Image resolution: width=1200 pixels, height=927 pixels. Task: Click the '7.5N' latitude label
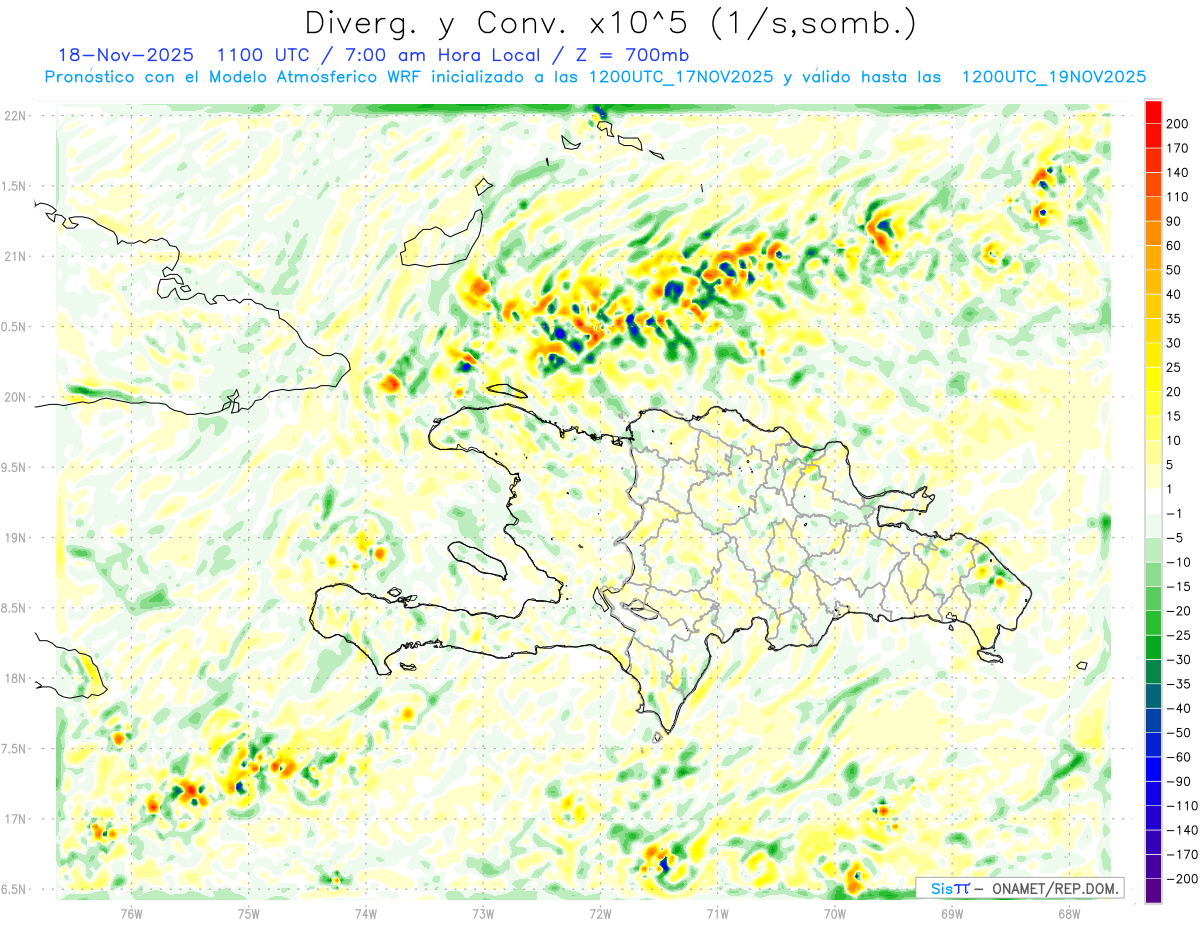pyautogui.click(x=14, y=750)
